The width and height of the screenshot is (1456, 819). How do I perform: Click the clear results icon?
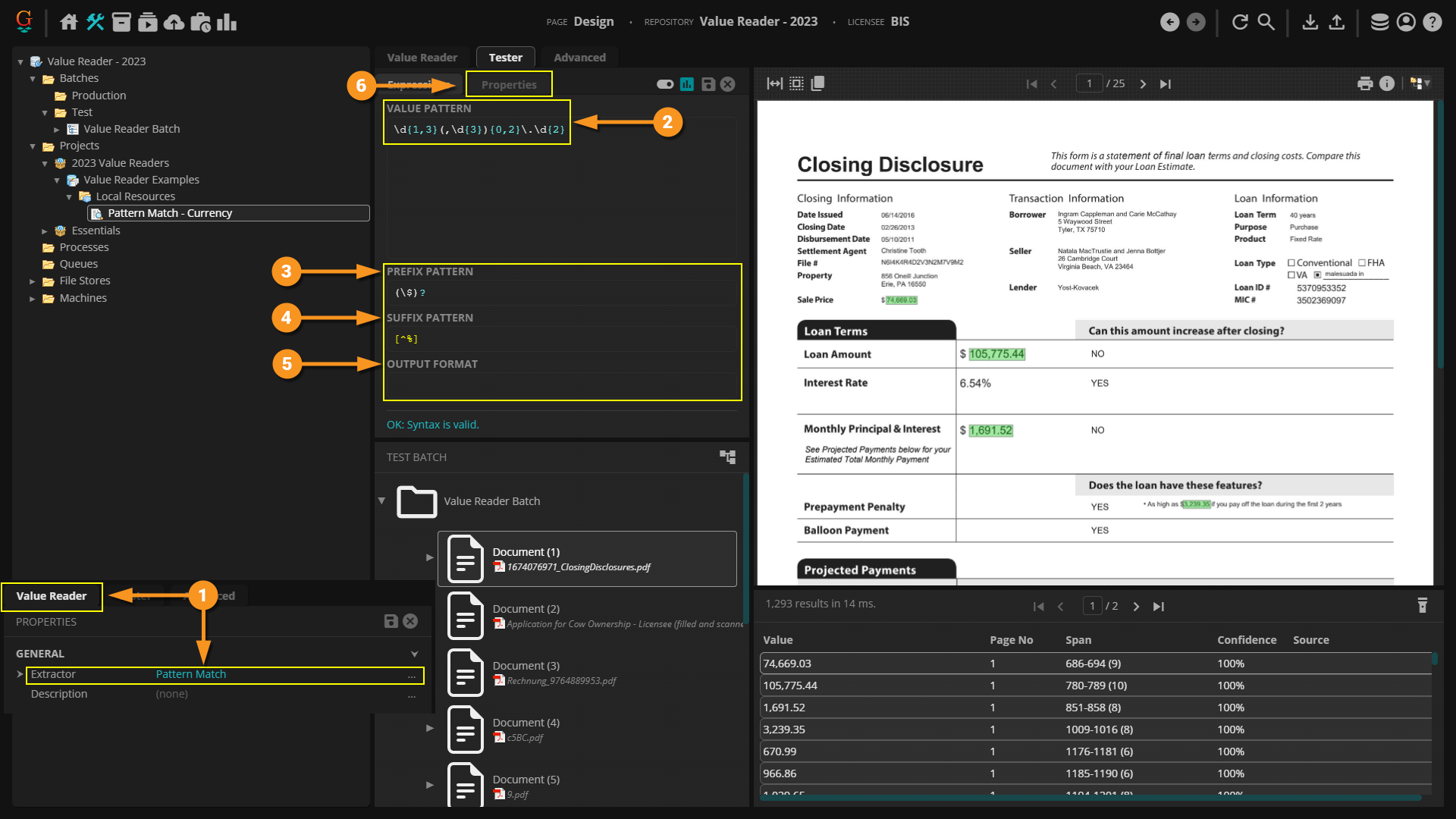[x=1422, y=605]
